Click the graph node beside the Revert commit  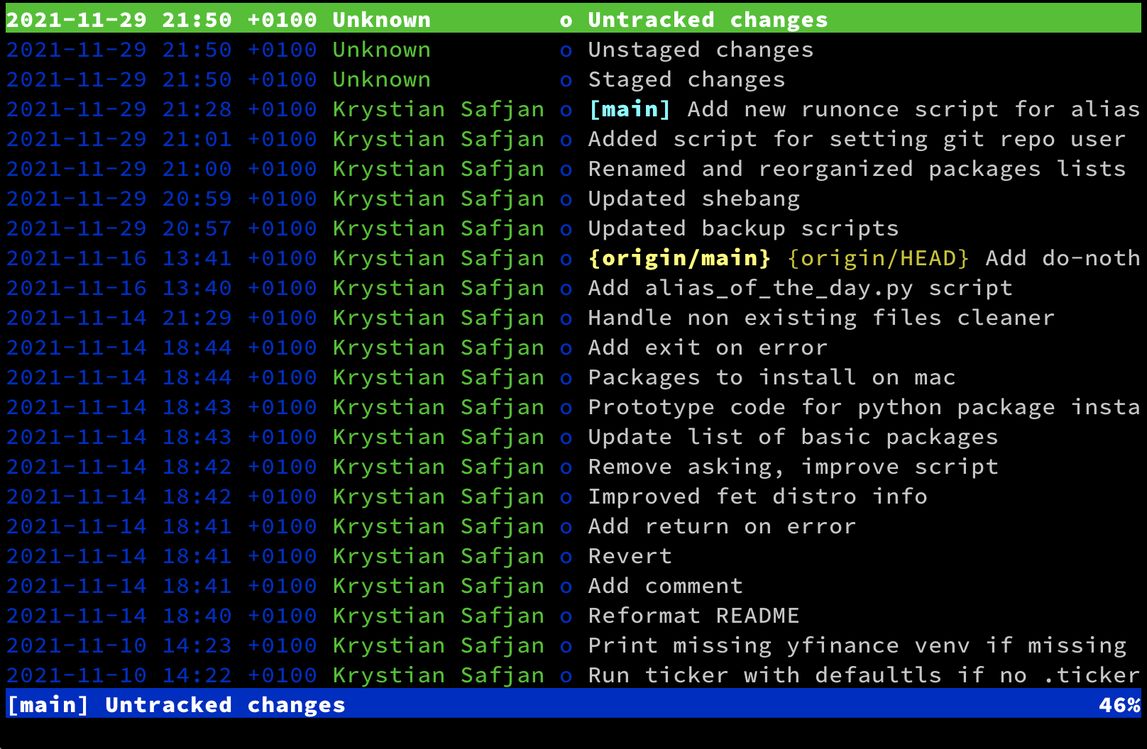tap(567, 557)
